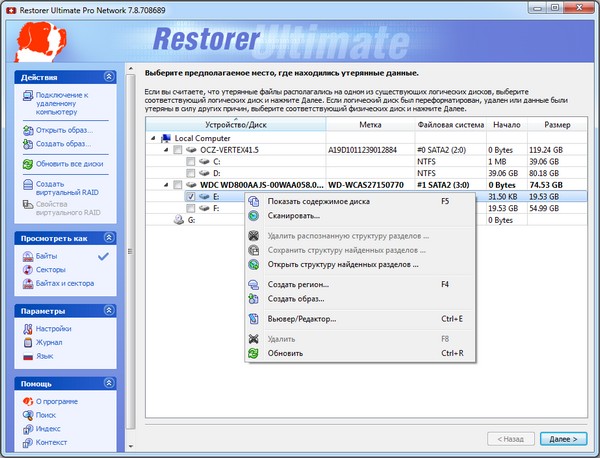Click the G: optical drive icon
600x458 pixels.
click(x=179, y=220)
